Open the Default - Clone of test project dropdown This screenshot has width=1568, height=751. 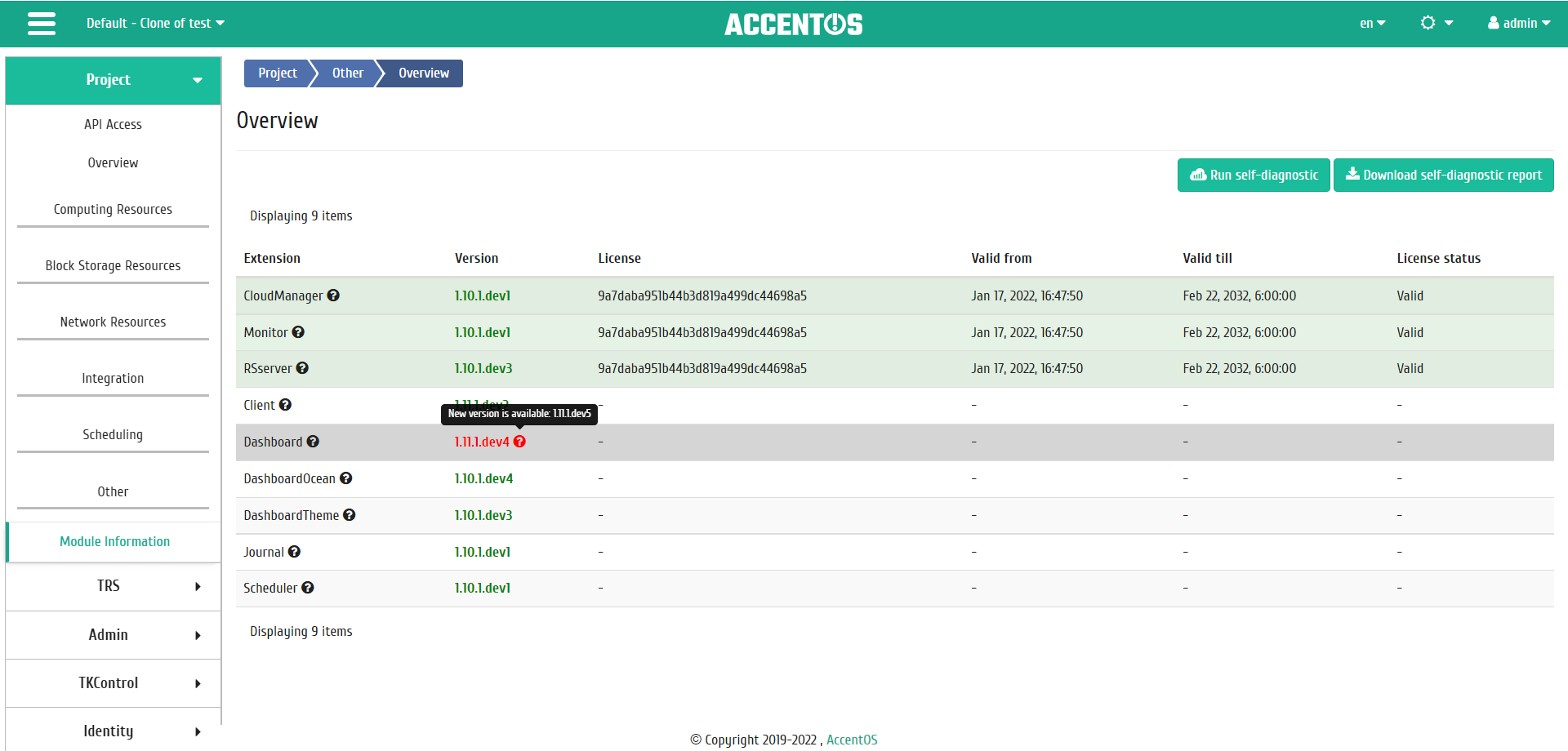click(155, 24)
